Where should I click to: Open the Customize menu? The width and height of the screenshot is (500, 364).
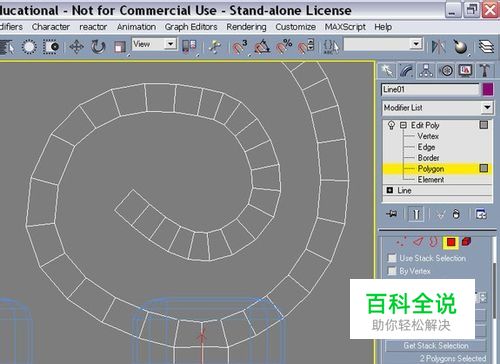coord(296,27)
